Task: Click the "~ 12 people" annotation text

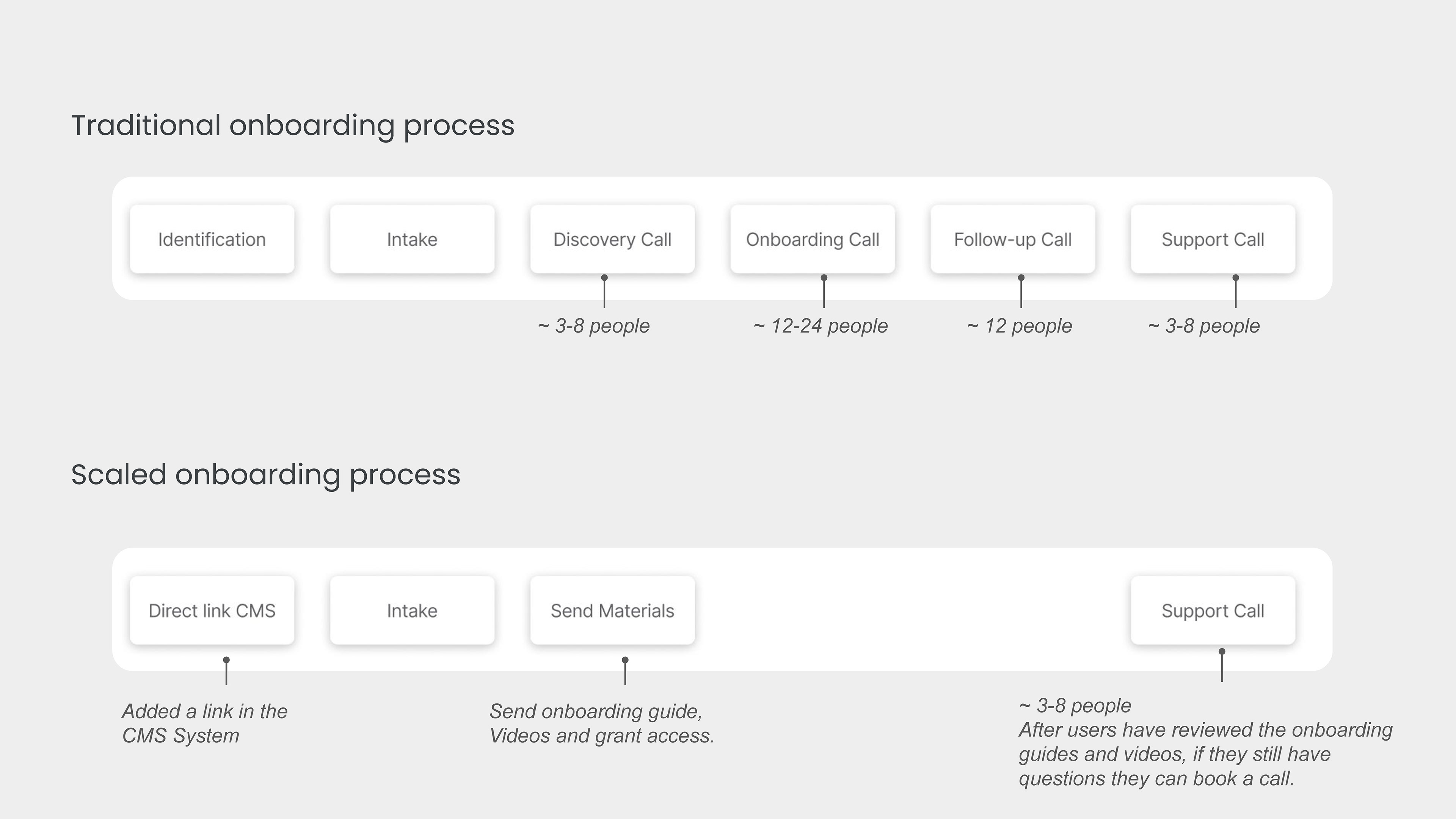Action: point(1019,326)
